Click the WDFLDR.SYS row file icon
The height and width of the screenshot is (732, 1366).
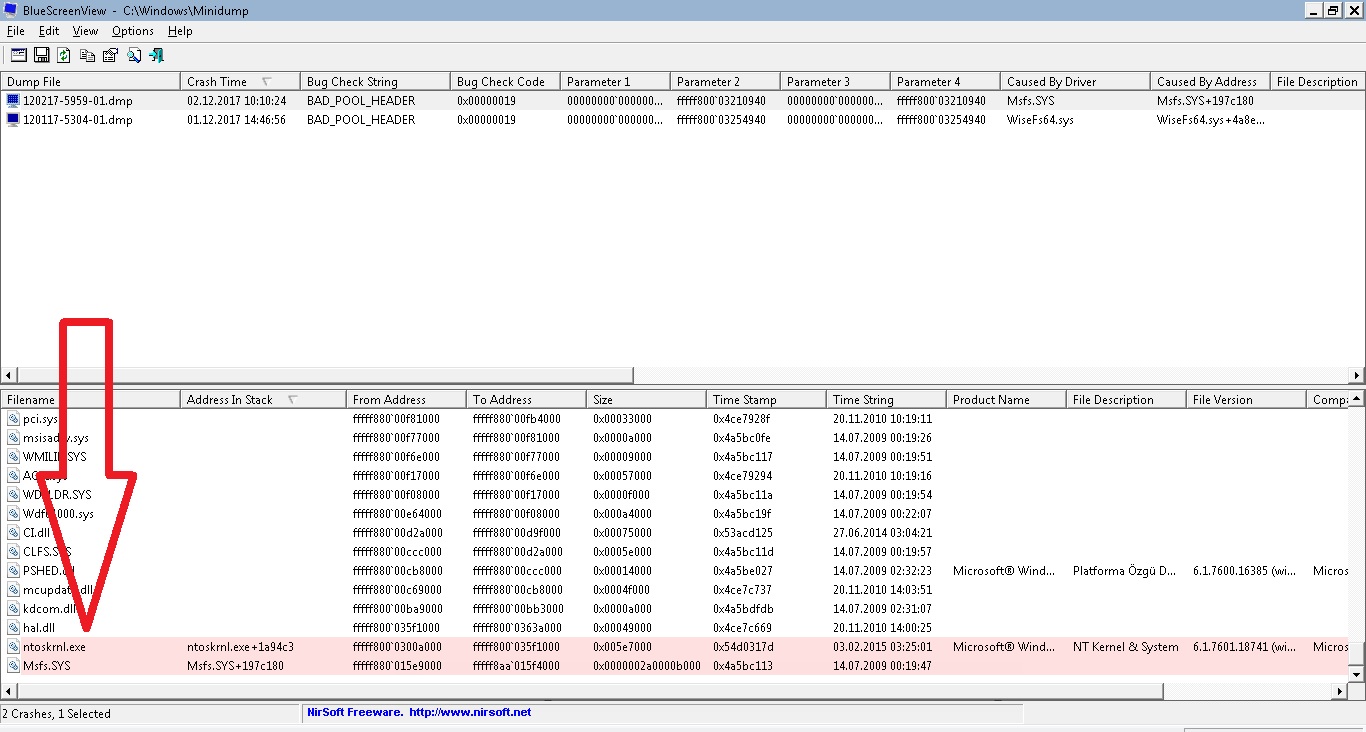[13, 495]
